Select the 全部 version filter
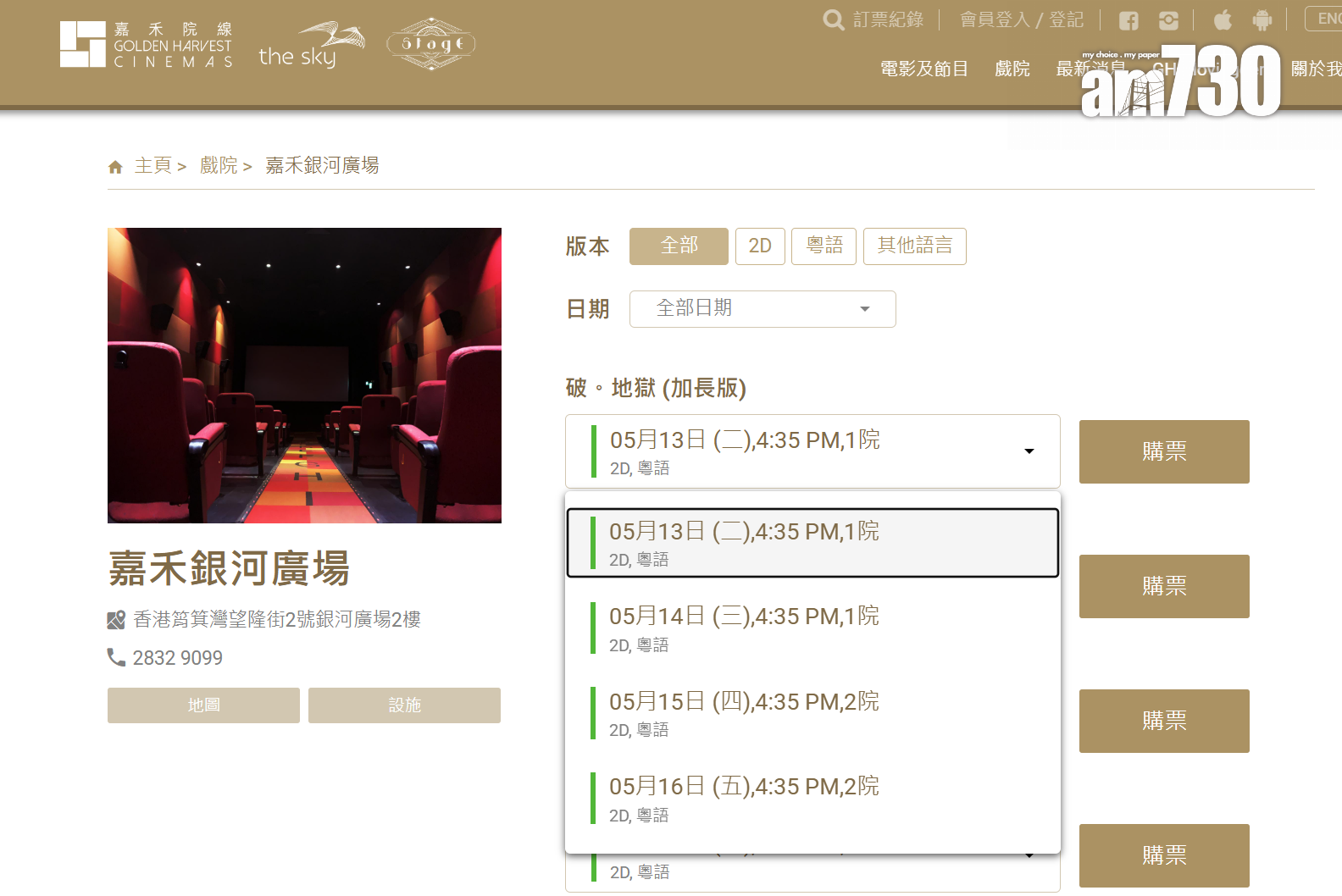The width and height of the screenshot is (1342, 896). (x=679, y=246)
